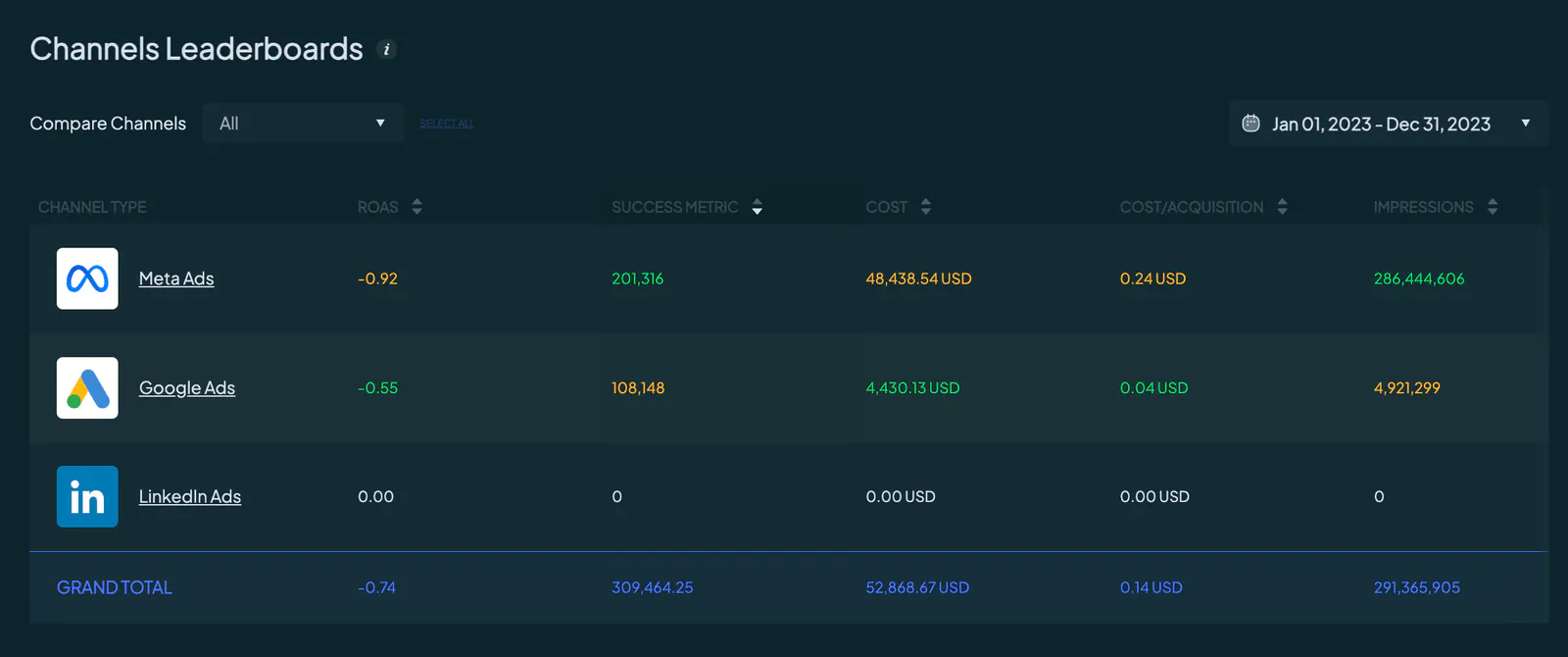This screenshot has width=1568, height=657.
Task: Click the calendar icon in date picker
Action: pos(1250,124)
